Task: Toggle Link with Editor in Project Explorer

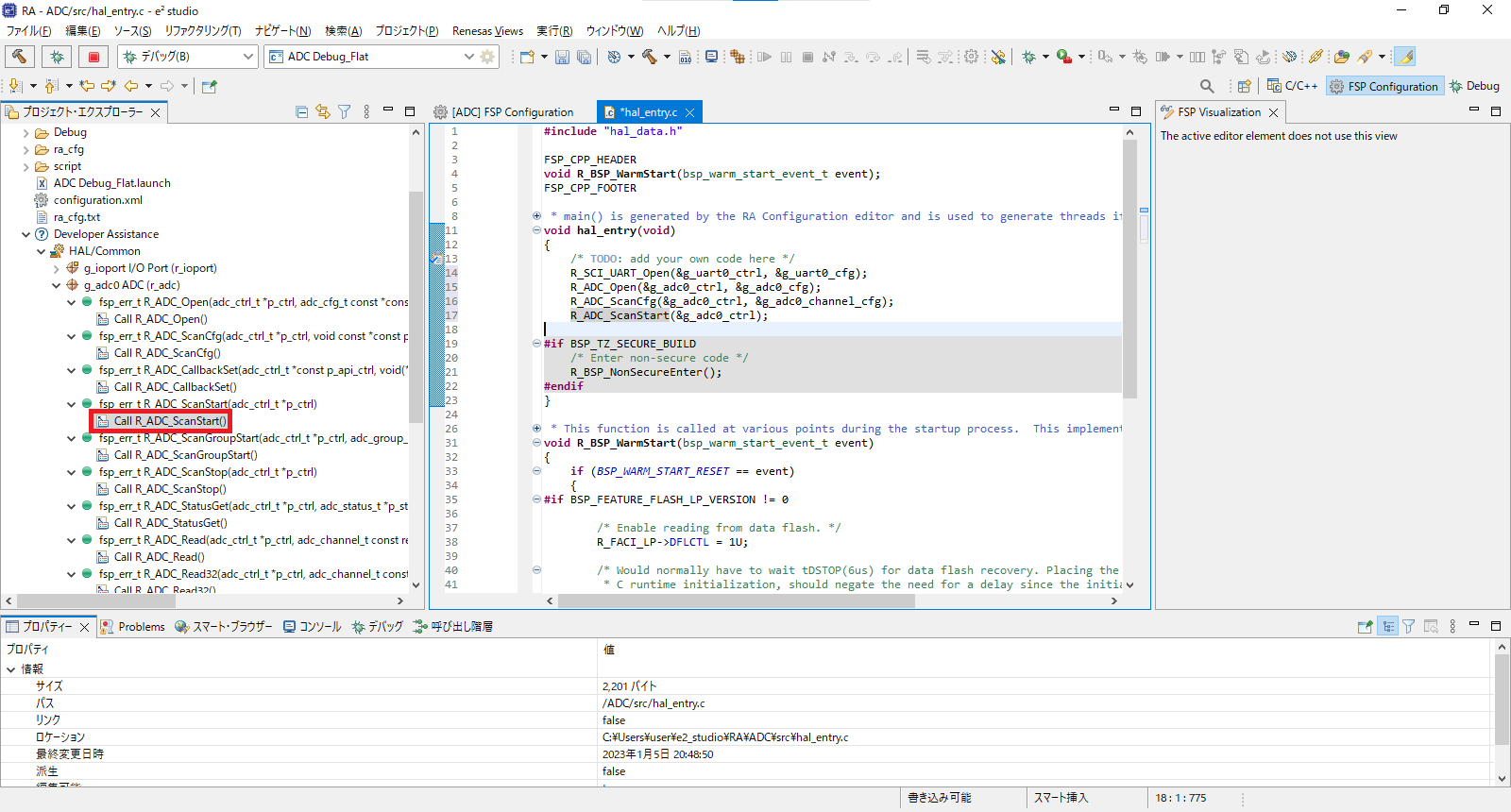Action: click(x=323, y=111)
